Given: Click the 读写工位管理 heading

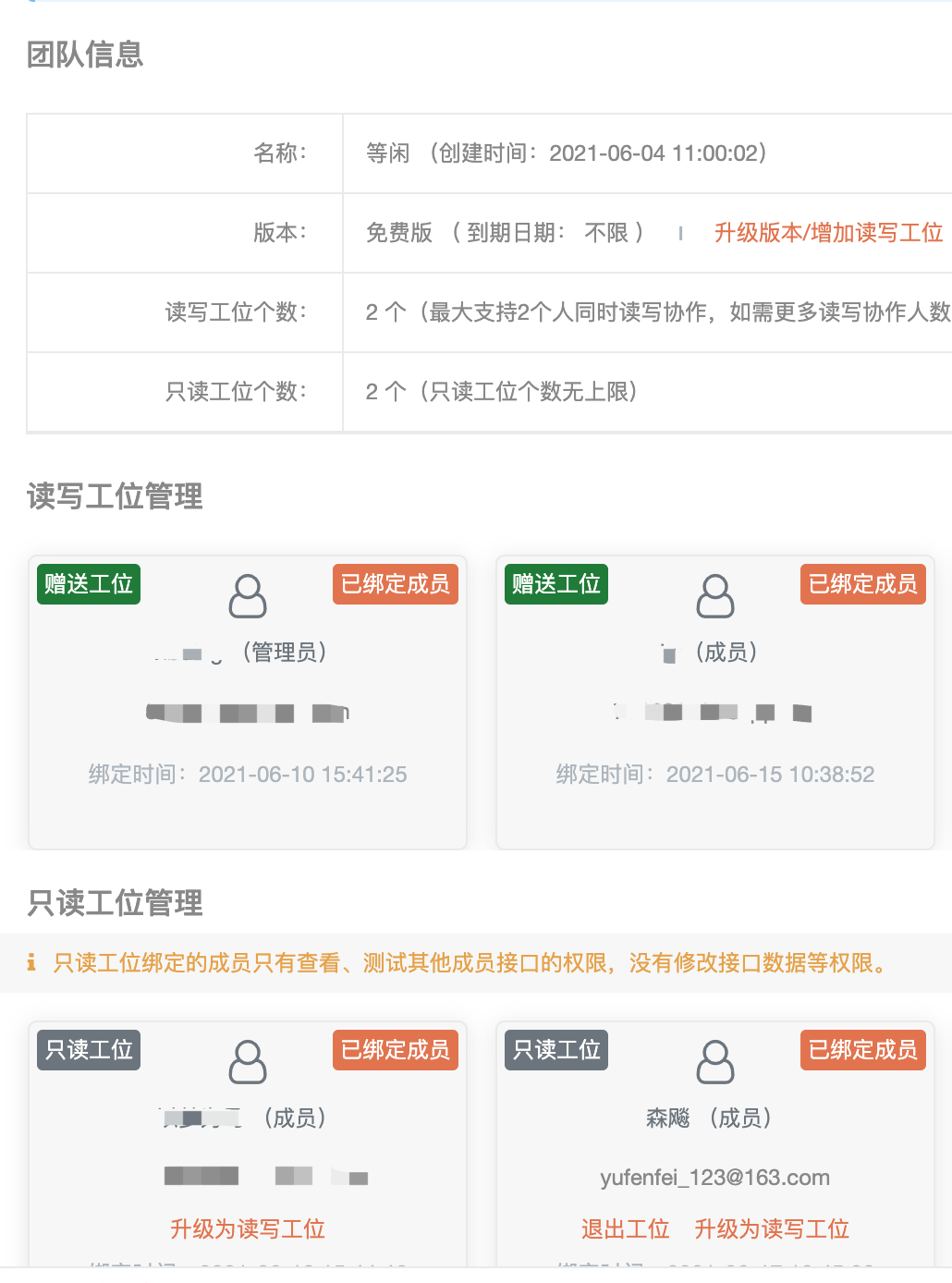Looking at the screenshot, I should point(115,496).
